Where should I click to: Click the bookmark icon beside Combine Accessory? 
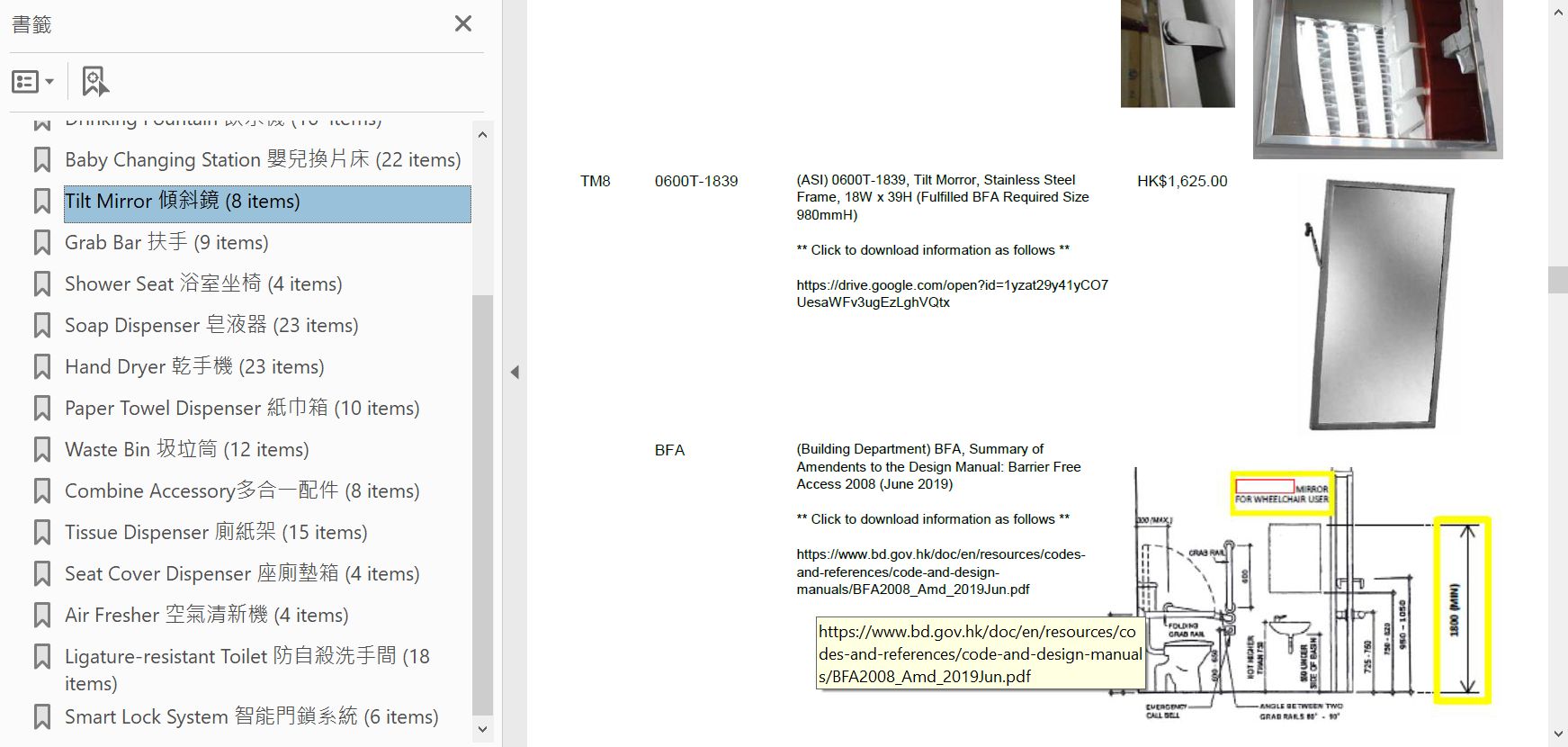(41, 491)
